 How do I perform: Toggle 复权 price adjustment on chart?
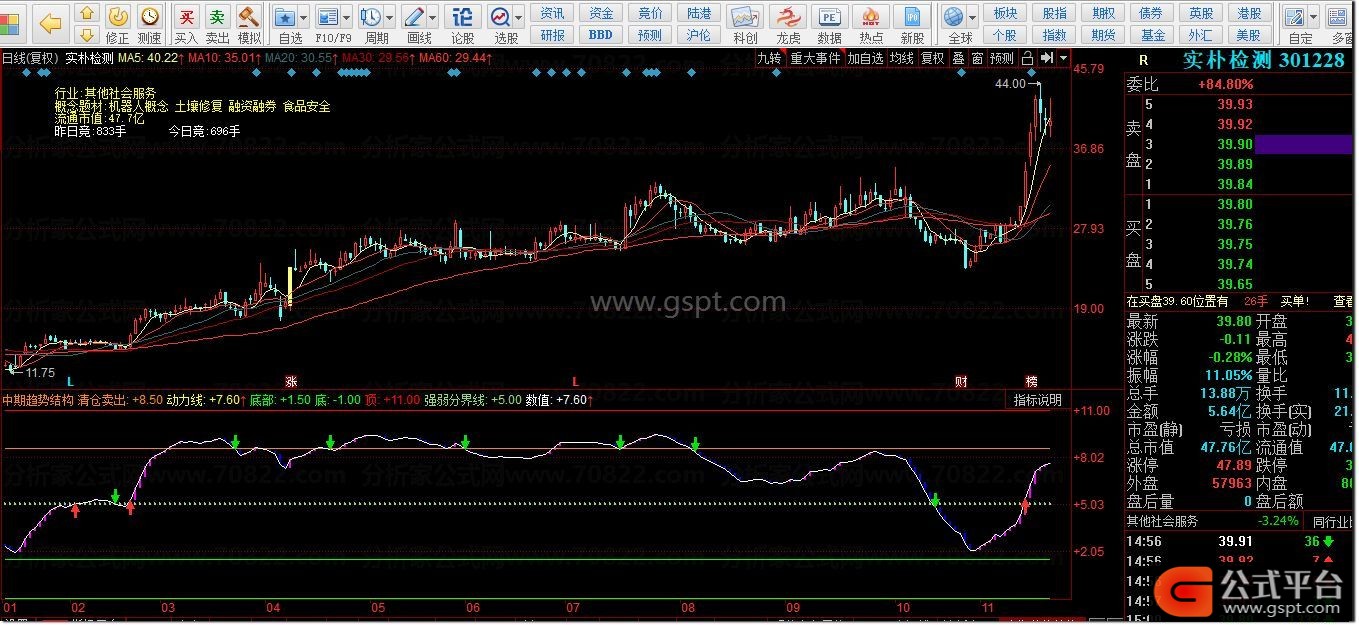pyautogui.click(x=932, y=58)
